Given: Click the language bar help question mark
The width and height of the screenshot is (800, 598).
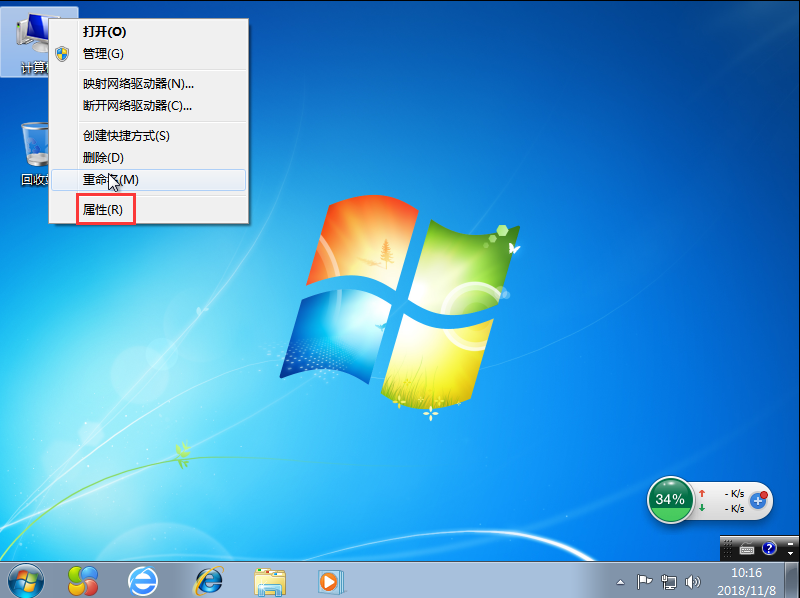Looking at the screenshot, I should [x=769, y=548].
